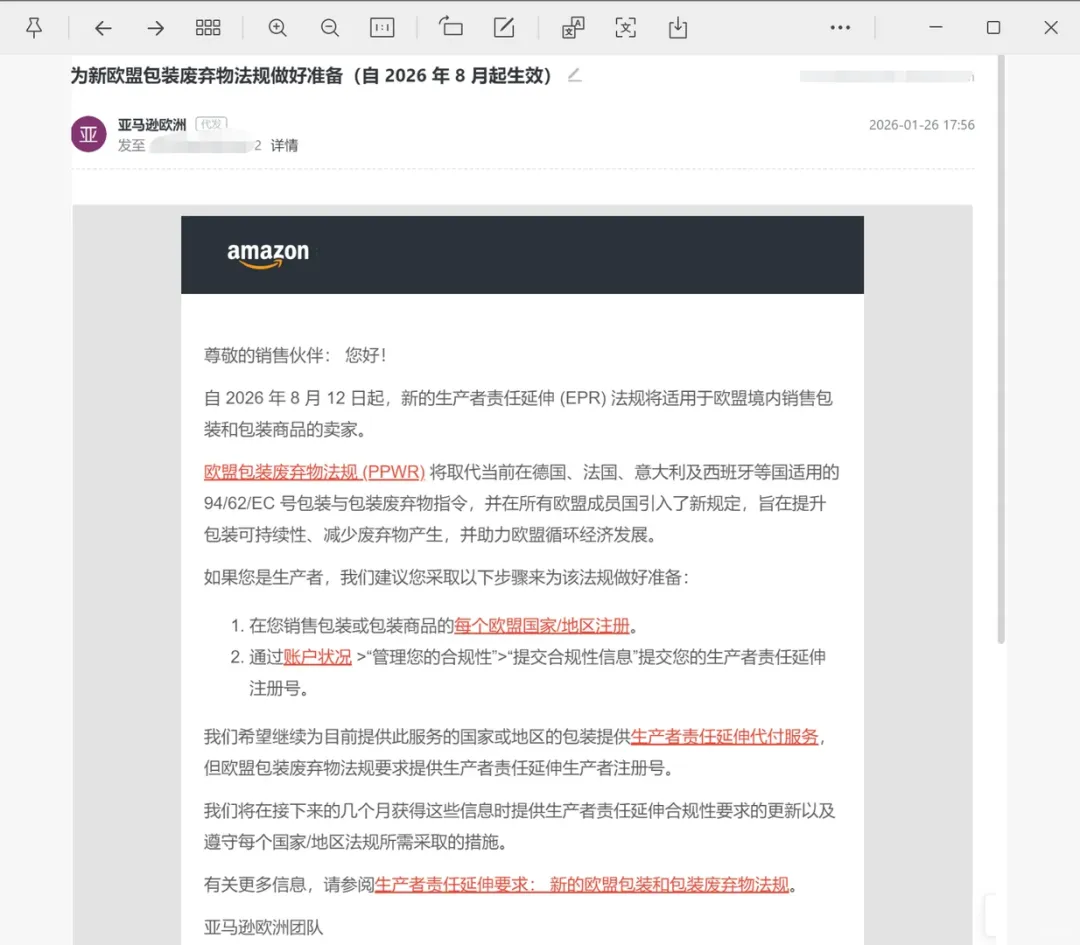Viewport: 1080px width, 945px height.
Task: Open the edit/annotate image tool
Action: click(x=505, y=28)
